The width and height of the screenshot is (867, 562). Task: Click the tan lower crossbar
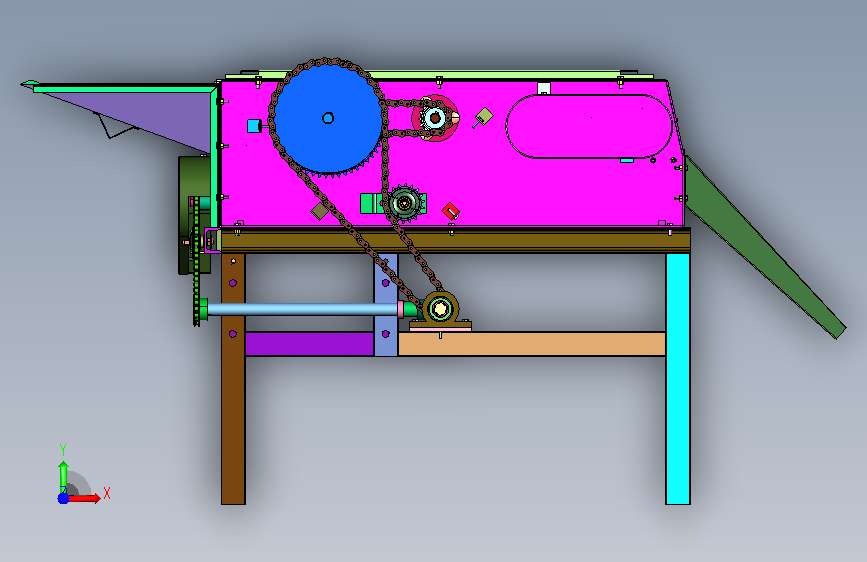[531, 344]
